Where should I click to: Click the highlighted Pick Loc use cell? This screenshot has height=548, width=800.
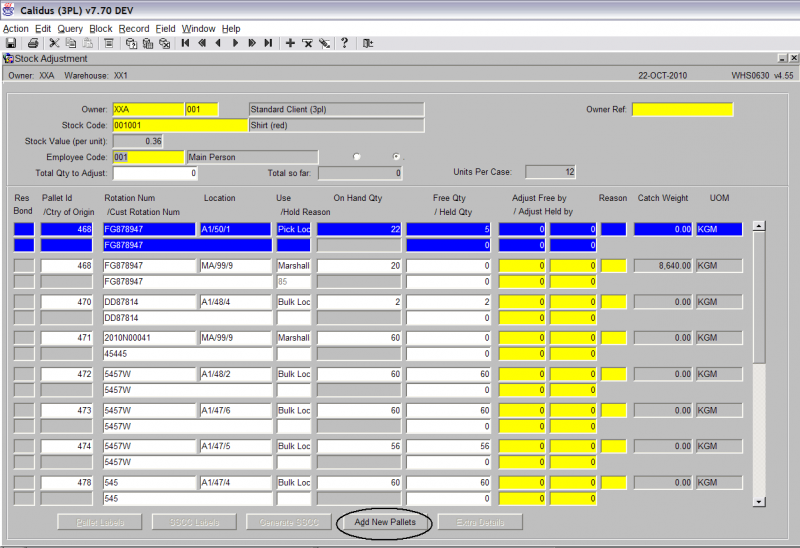click(293, 229)
